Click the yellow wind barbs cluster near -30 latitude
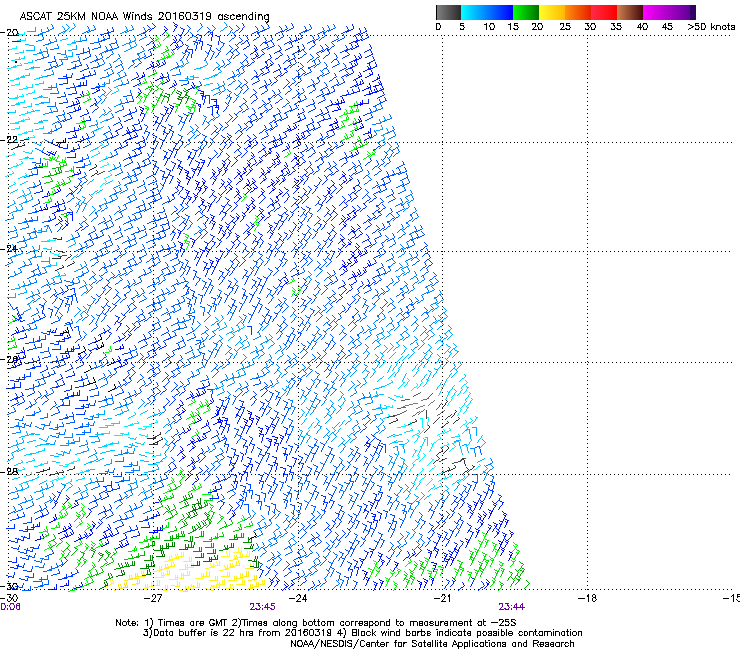Screen dimensions: 740x650 pyautogui.click(x=189, y=571)
